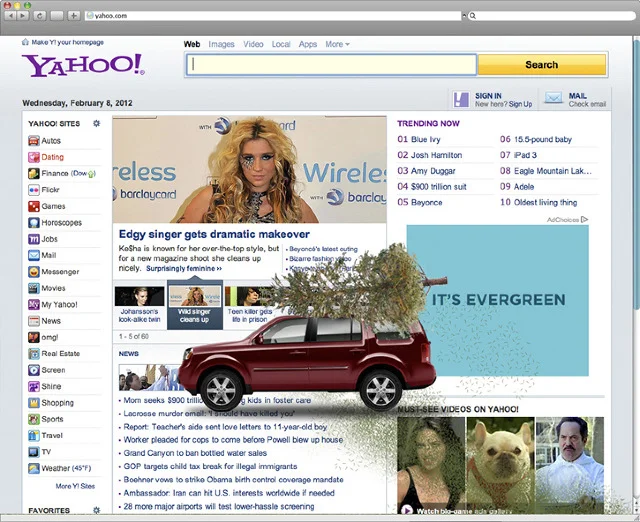The height and width of the screenshot is (522, 640).
Task: Open Edgy singer gets dramatic makeover headline
Action: (214, 234)
